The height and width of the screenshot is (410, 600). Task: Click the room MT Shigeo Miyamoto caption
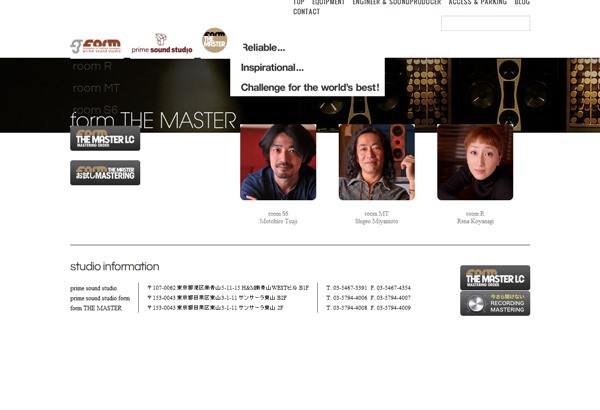tap(377, 217)
